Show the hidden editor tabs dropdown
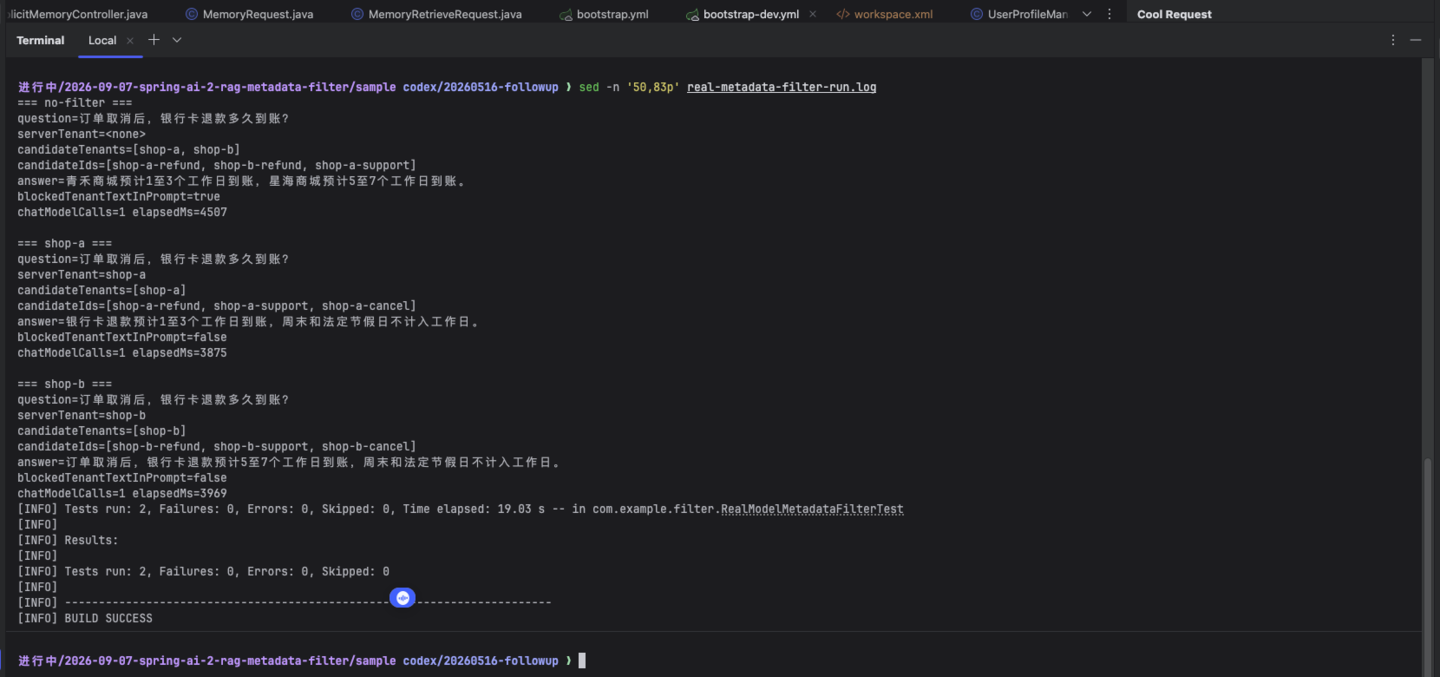This screenshot has width=1440, height=677. coord(1087,14)
